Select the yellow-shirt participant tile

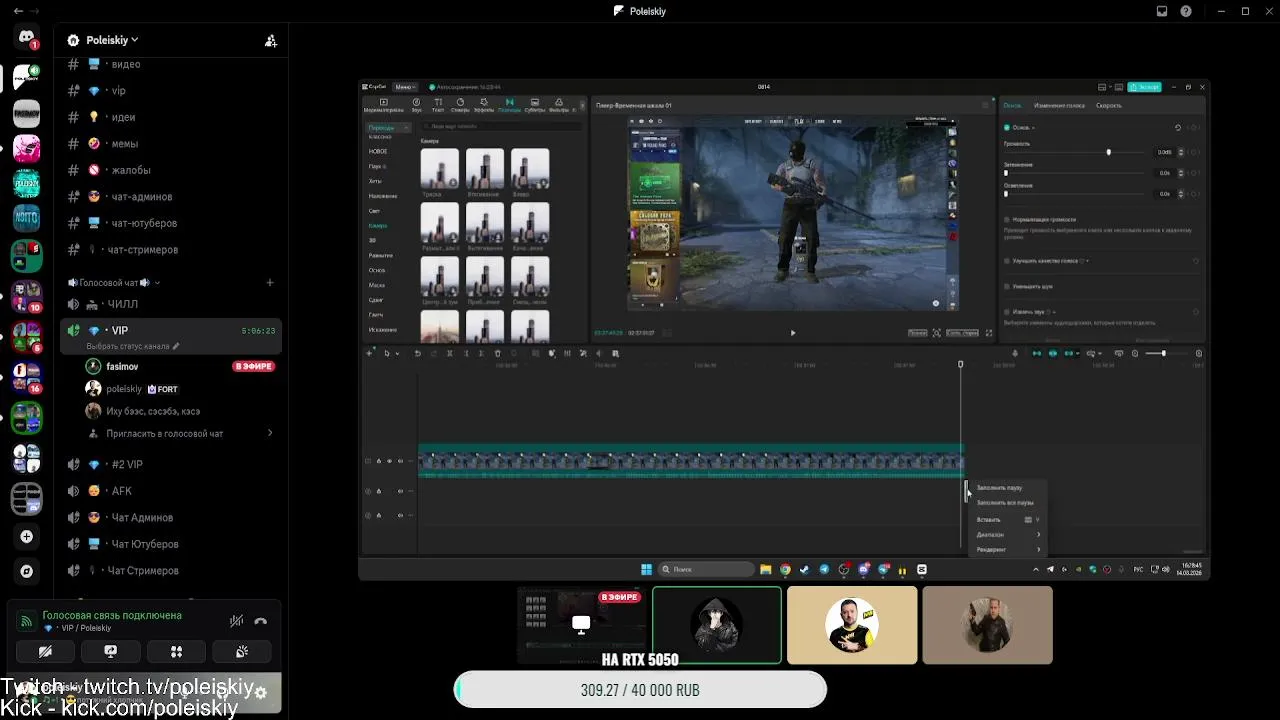(852, 625)
